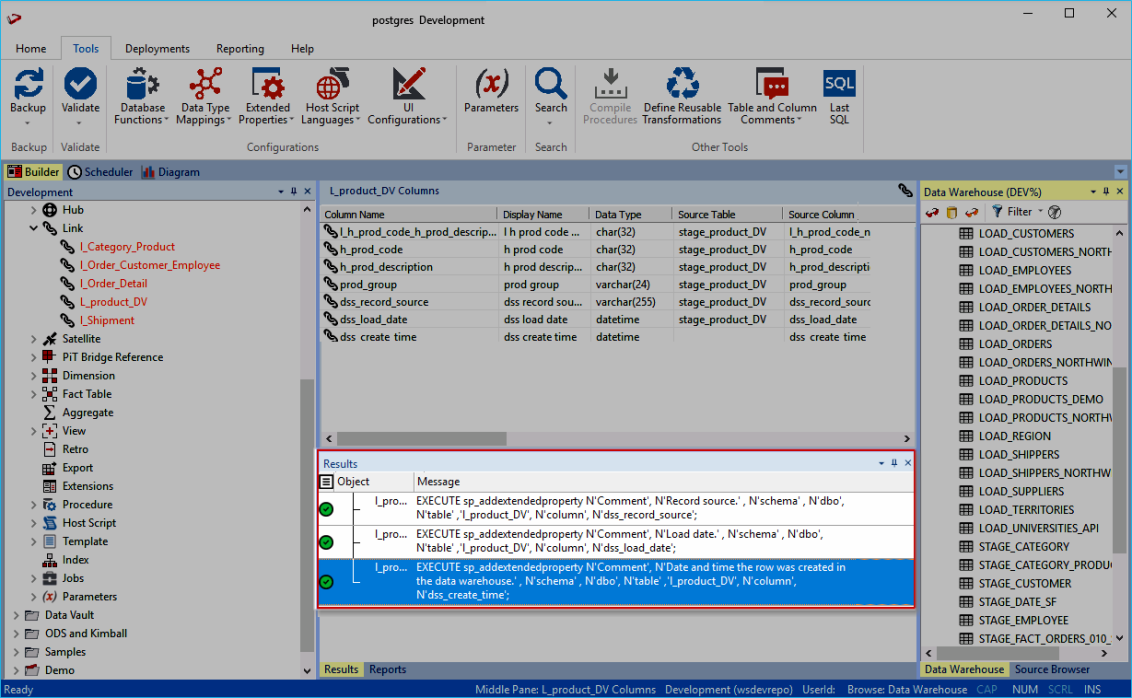The image size is (1132, 698).
Task: Click the Filter funnel in Data Warehouse pane
Action: pyautogui.click(x=997, y=212)
